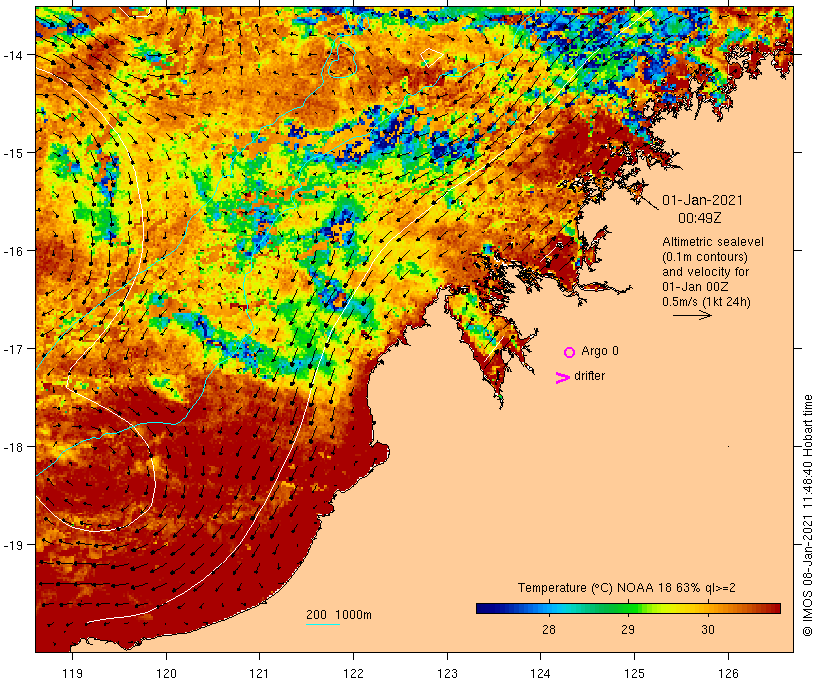Click the 'Argo 0' legend label

pos(600,351)
